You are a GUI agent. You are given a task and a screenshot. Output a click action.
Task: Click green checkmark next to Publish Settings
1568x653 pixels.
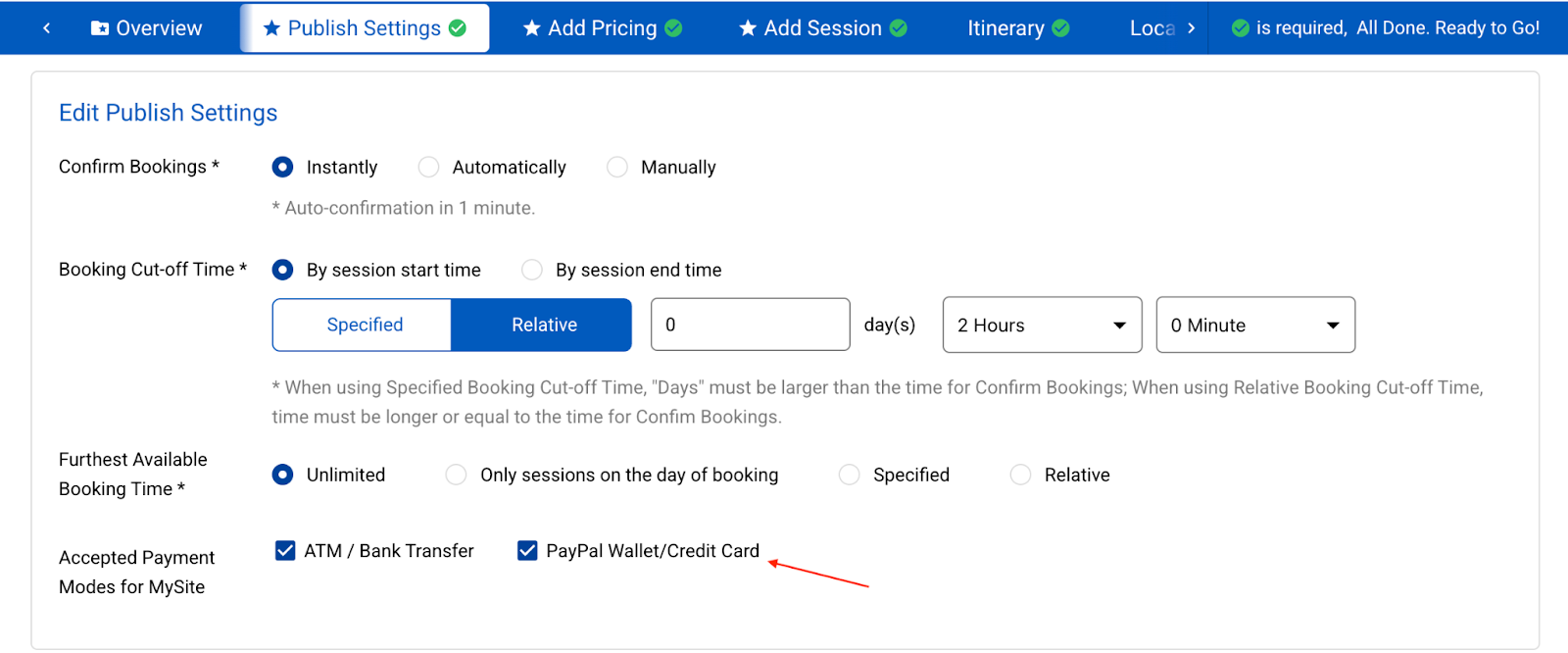[x=458, y=28]
